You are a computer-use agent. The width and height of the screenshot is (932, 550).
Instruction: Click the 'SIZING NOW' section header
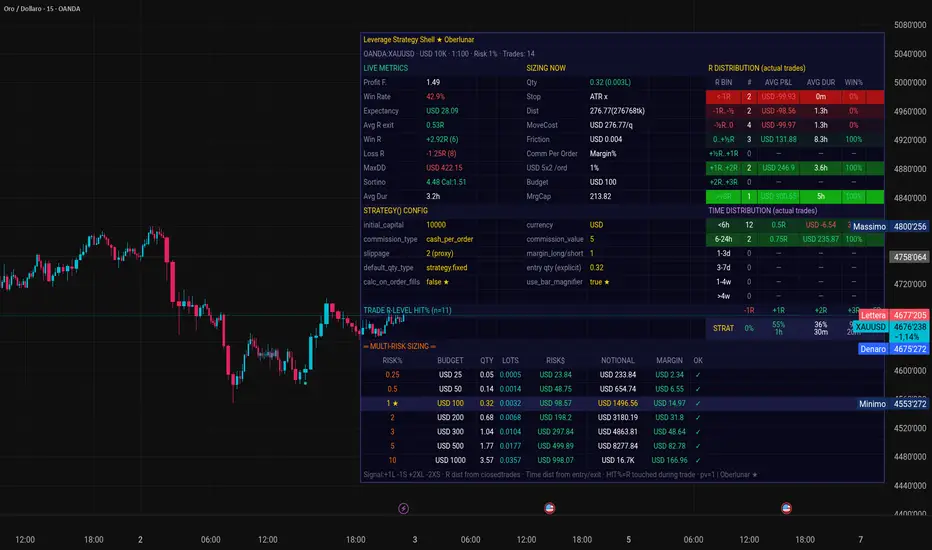tap(546, 68)
